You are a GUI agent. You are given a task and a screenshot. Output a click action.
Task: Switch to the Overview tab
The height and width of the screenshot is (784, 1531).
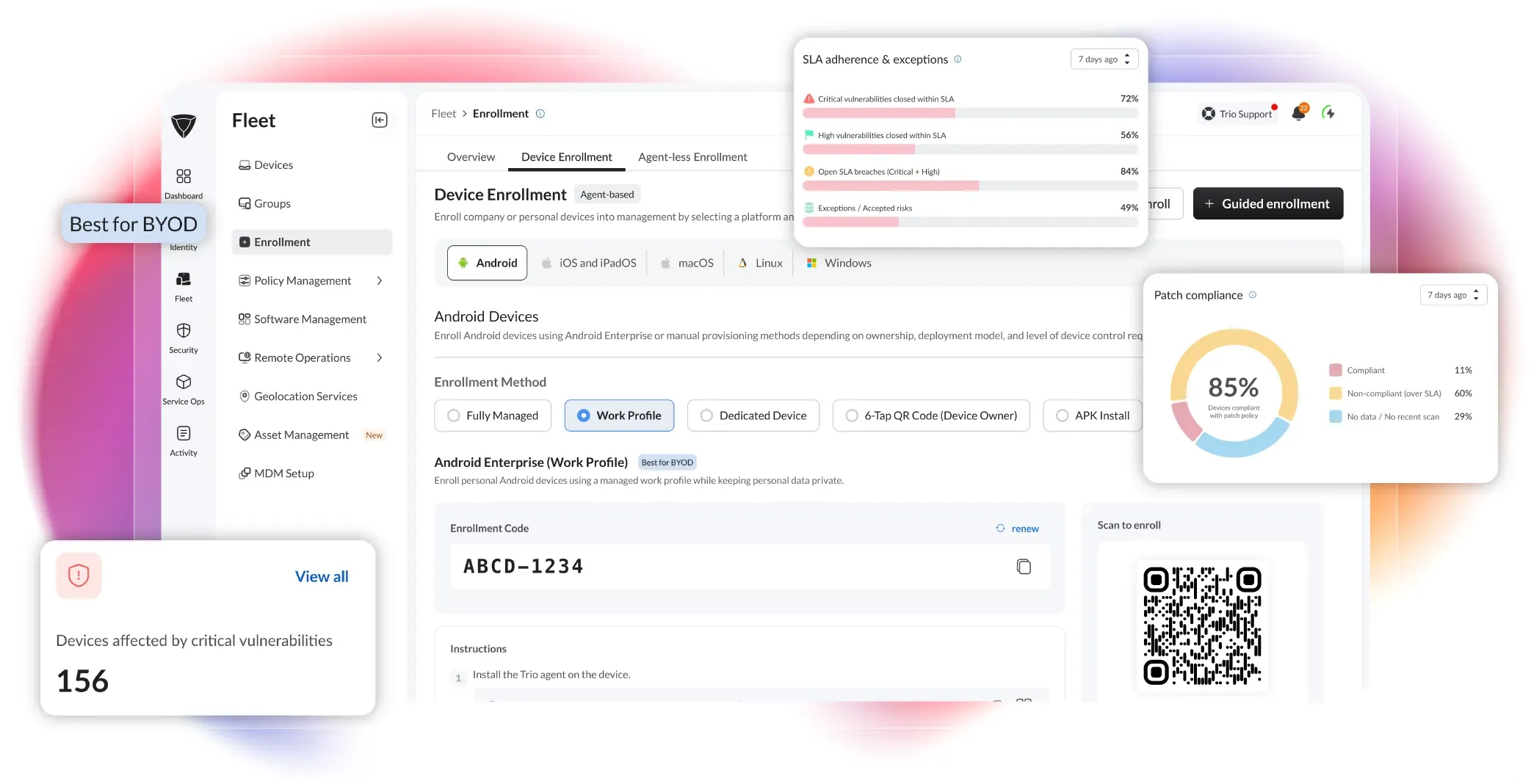click(x=471, y=157)
